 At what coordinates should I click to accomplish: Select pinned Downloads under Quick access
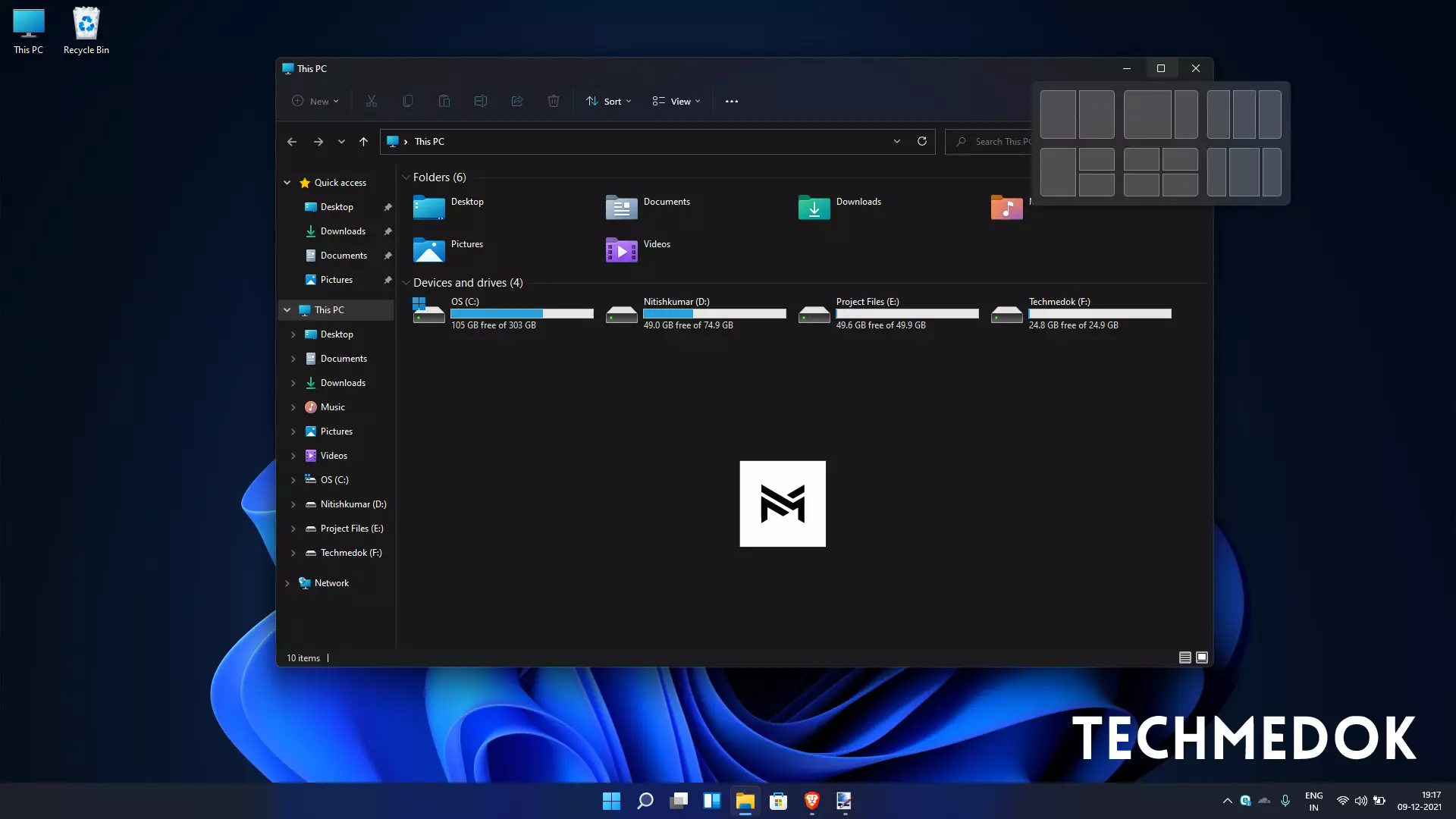pyautogui.click(x=343, y=231)
